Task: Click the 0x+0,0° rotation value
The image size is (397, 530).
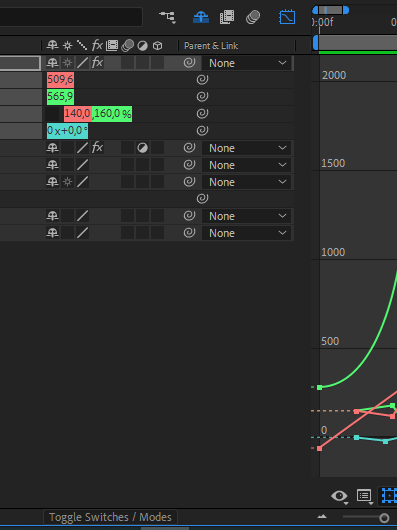Action: point(67,130)
